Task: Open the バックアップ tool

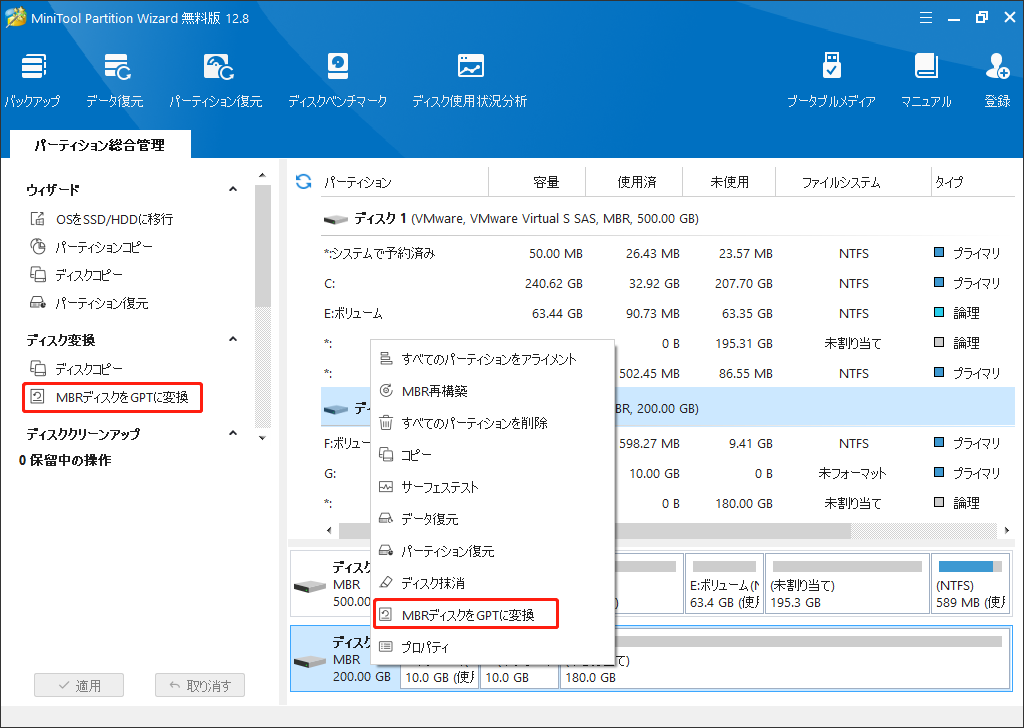Action: click(33, 80)
